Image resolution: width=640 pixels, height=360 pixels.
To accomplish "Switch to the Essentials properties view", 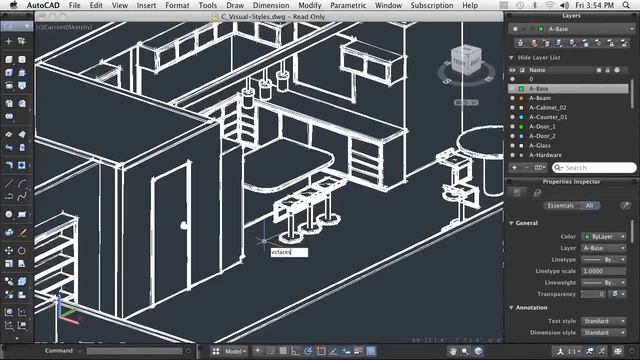I will click(561, 206).
